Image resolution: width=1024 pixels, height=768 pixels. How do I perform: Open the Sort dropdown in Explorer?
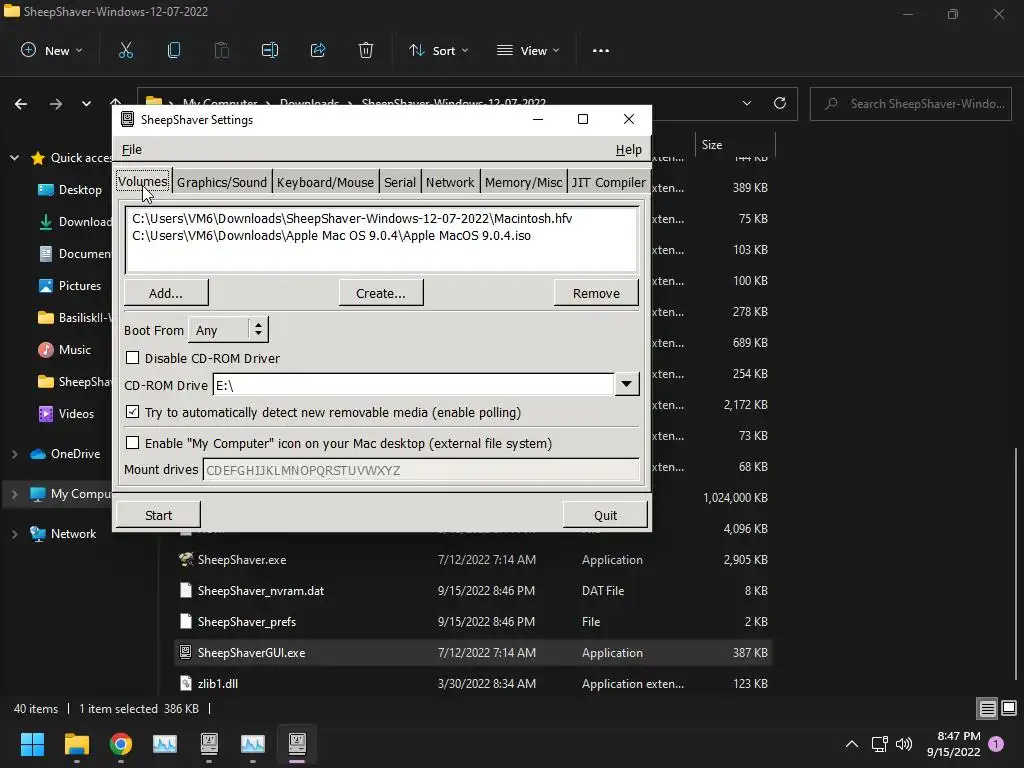tap(438, 50)
